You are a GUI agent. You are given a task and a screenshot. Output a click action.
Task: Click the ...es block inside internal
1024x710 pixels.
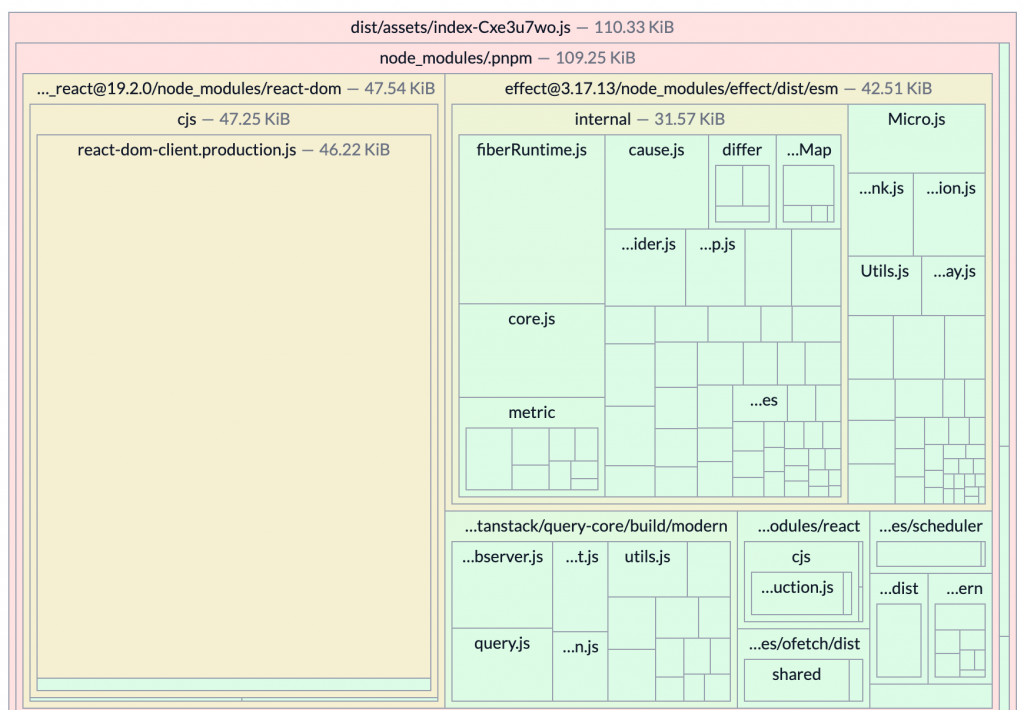[760, 403]
